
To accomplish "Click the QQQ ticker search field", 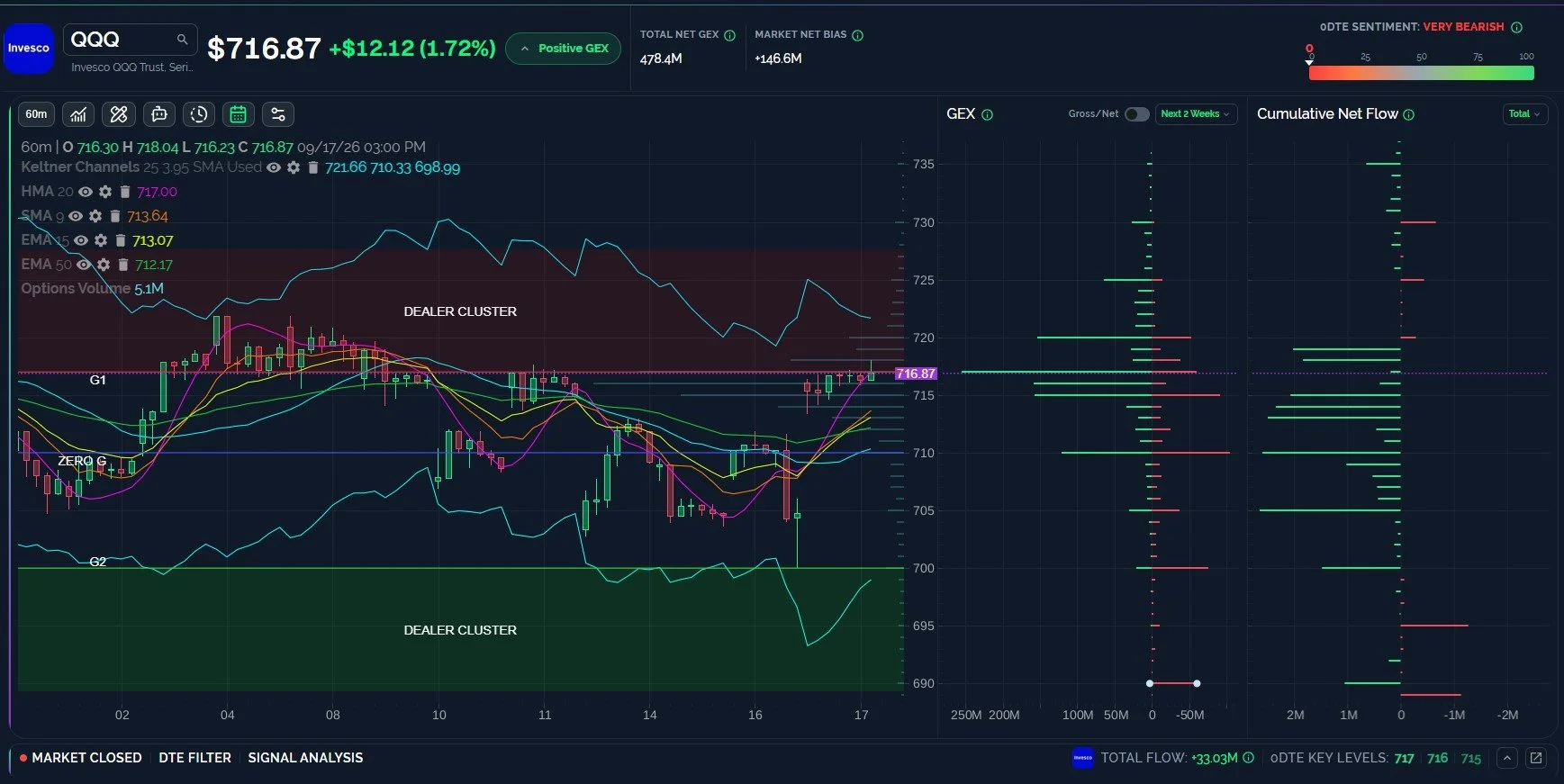I will coord(130,40).
